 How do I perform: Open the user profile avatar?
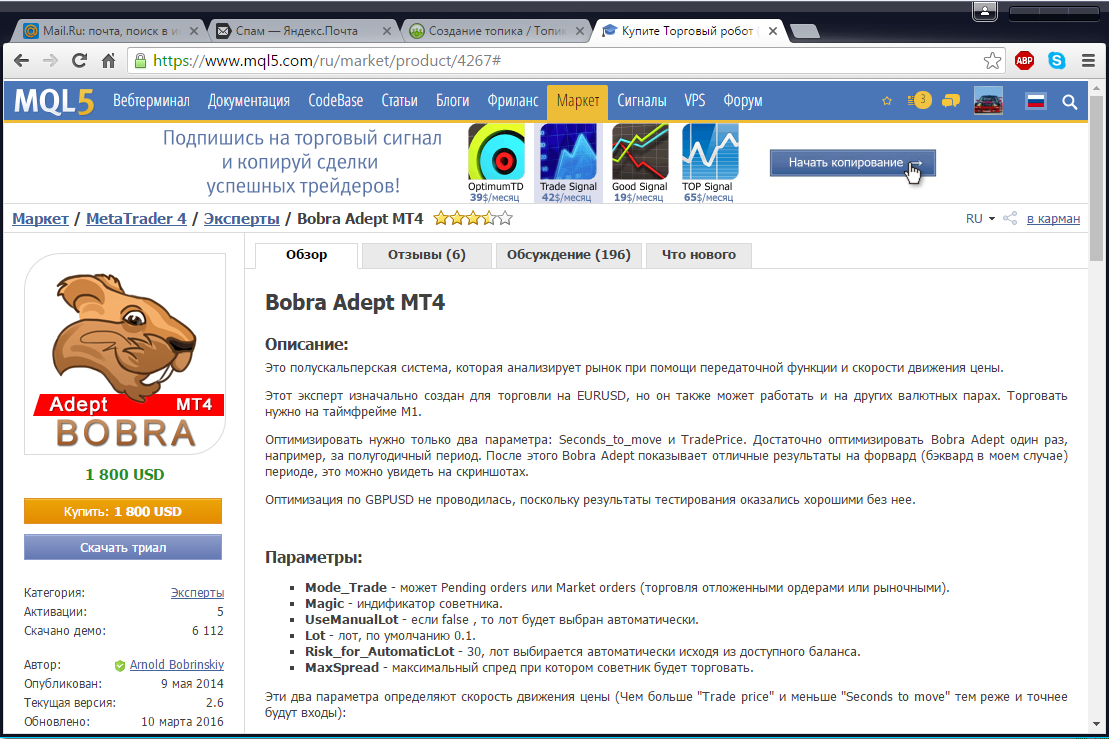click(988, 101)
